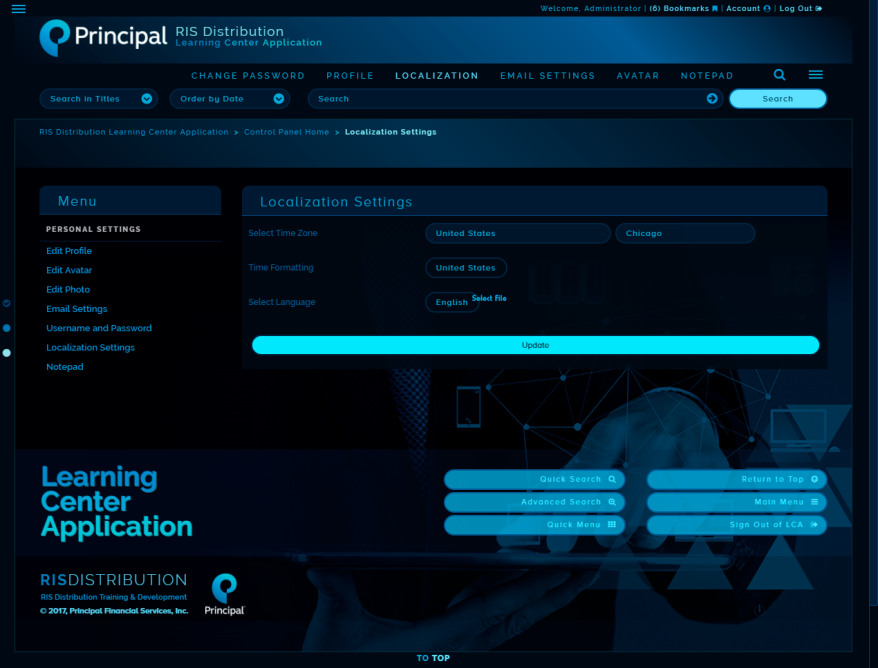Image resolution: width=878 pixels, height=668 pixels.
Task: Click the Account link in top bar
Action: (748, 8)
